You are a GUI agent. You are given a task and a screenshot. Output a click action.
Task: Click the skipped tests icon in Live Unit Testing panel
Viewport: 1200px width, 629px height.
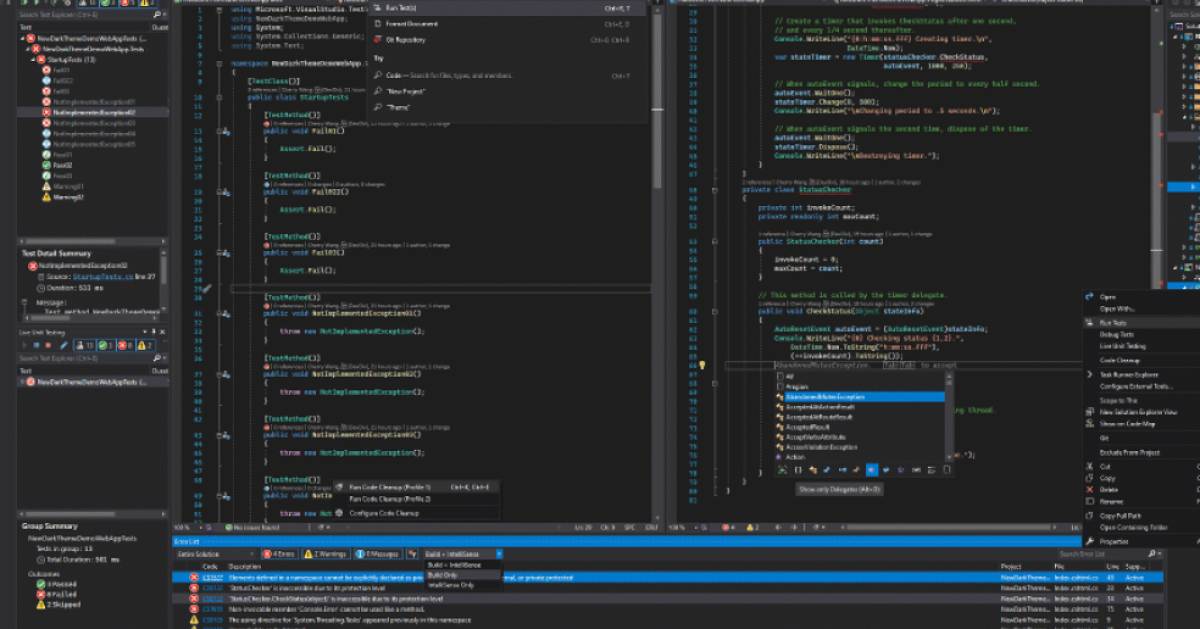tap(143, 345)
